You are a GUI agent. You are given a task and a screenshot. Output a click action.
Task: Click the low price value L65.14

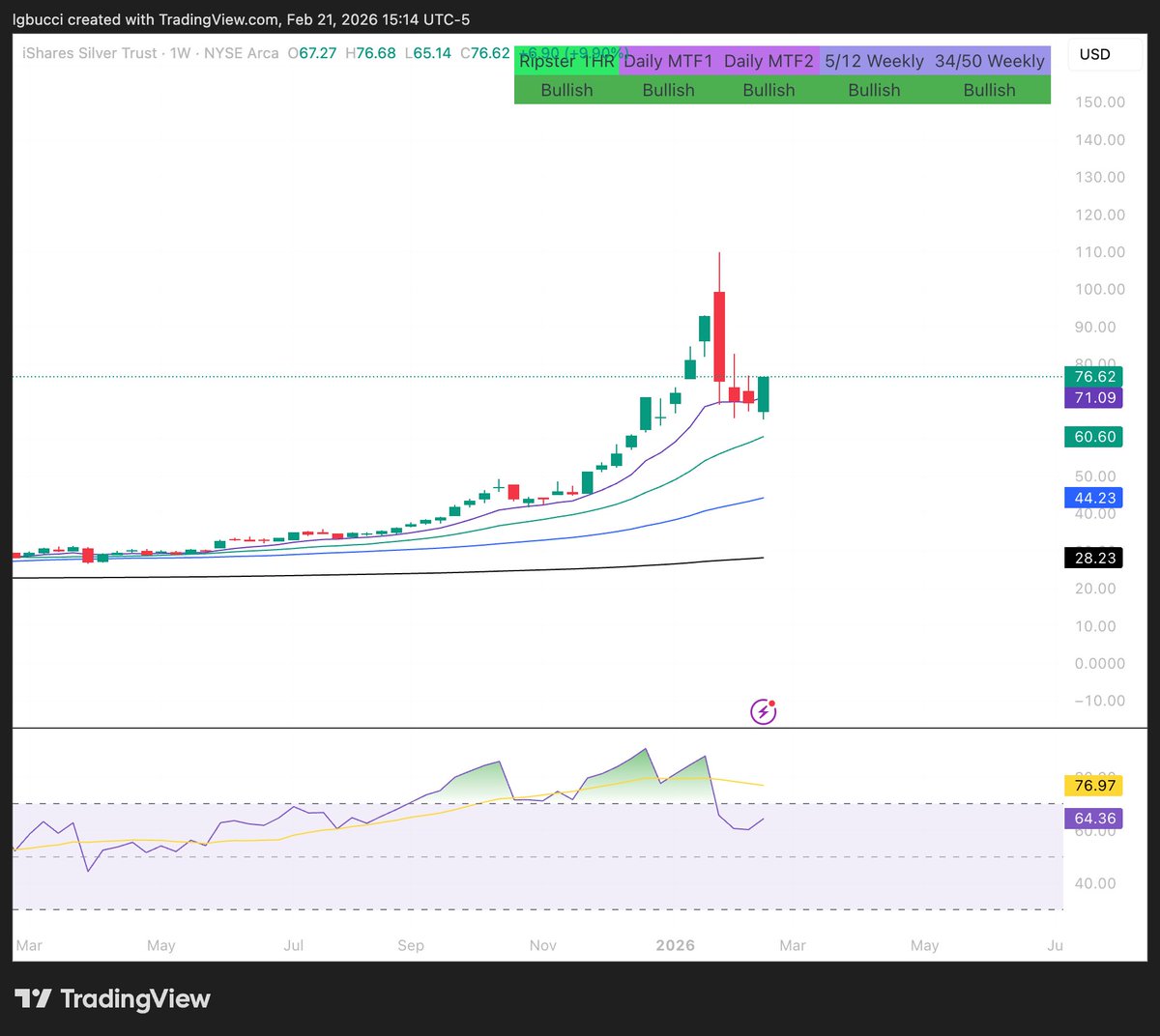click(428, 53)
